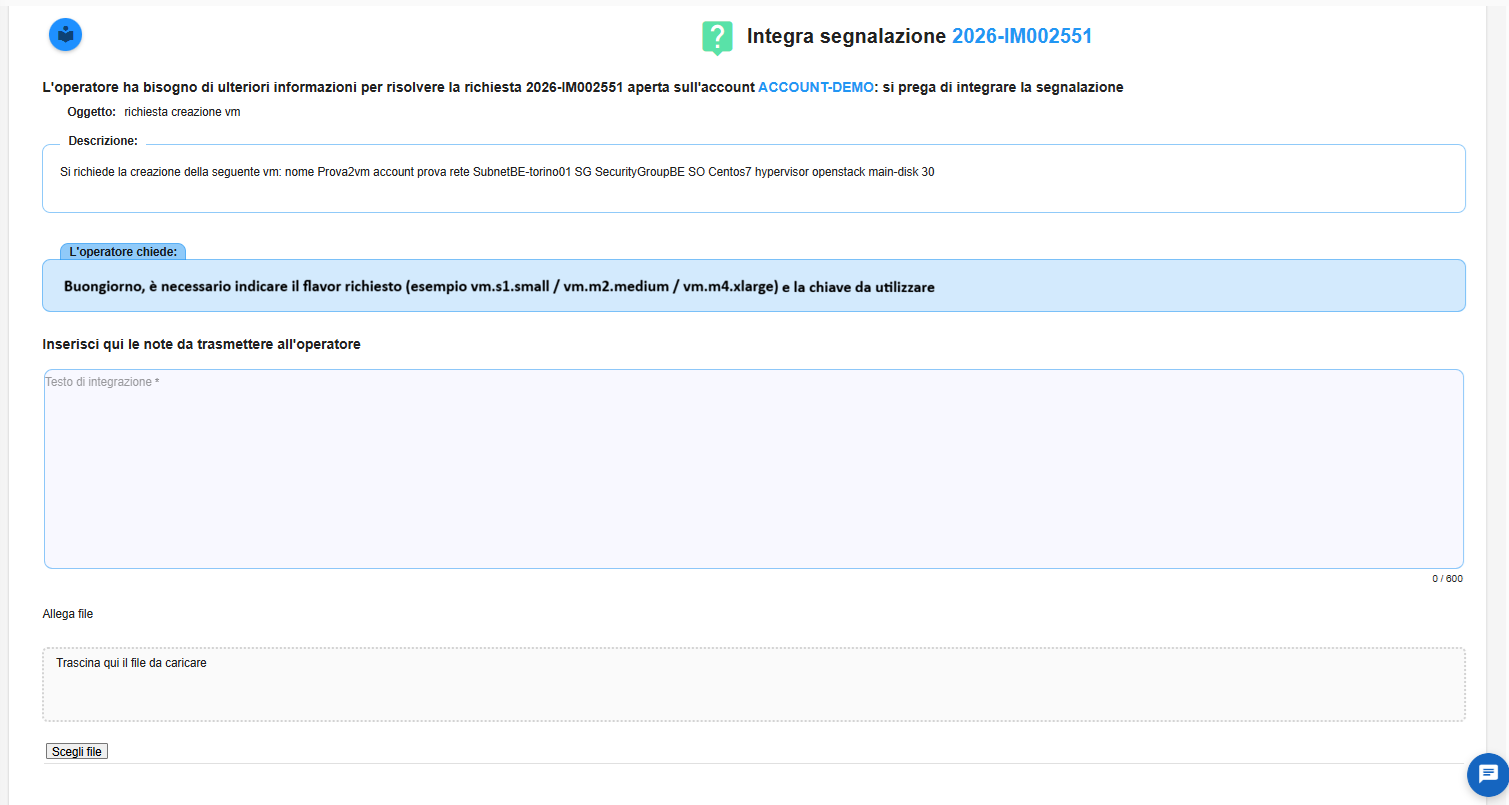The width and height of the screenshot is (1509, 805).
Task: Open the ACCOUNT-DEMO account link
Action: click(816, 87)
